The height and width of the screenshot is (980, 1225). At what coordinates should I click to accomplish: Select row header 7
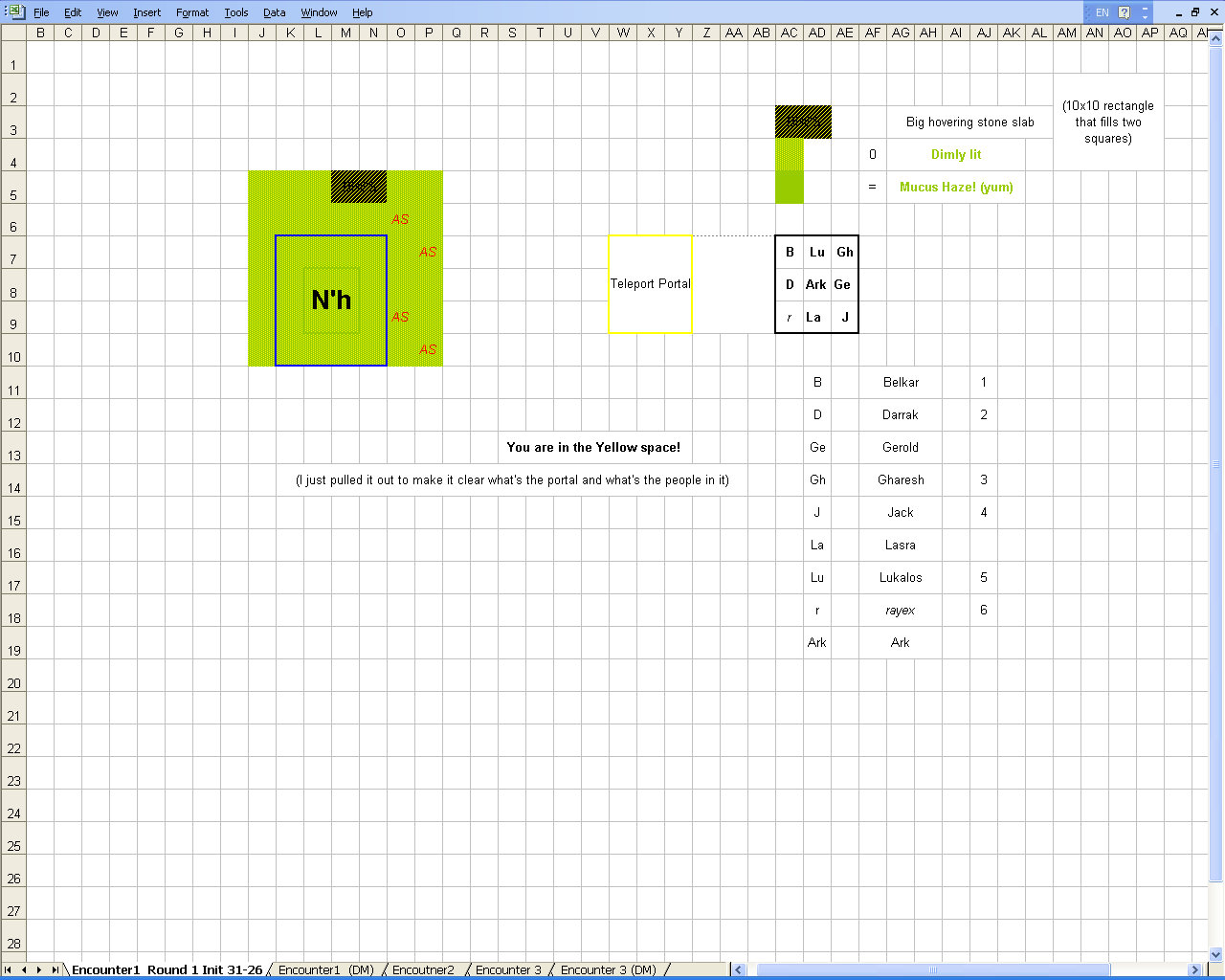tap(13, 252)
